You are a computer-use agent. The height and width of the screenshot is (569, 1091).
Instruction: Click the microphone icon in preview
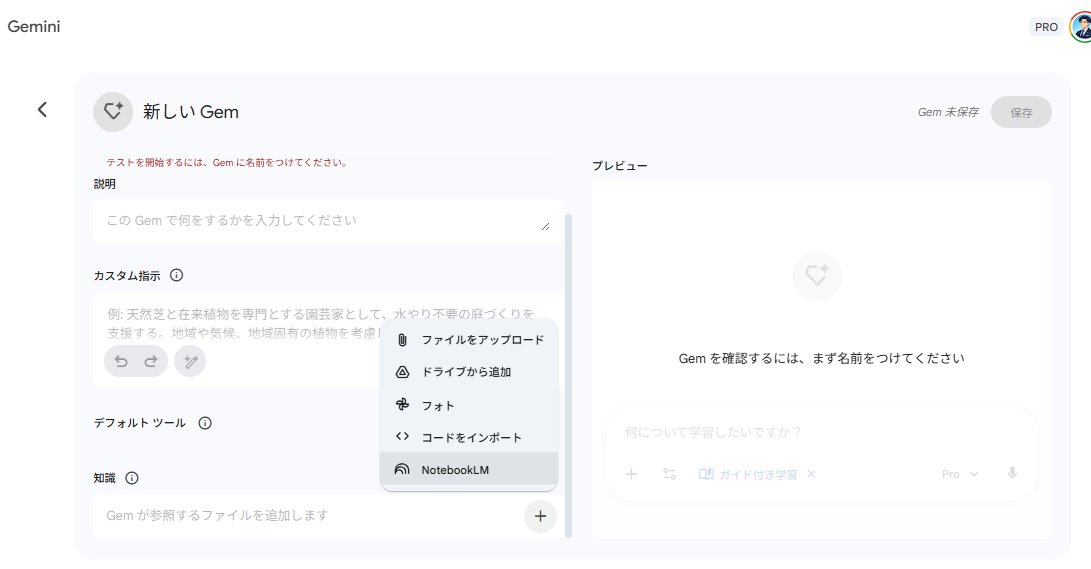[1012, 473]
